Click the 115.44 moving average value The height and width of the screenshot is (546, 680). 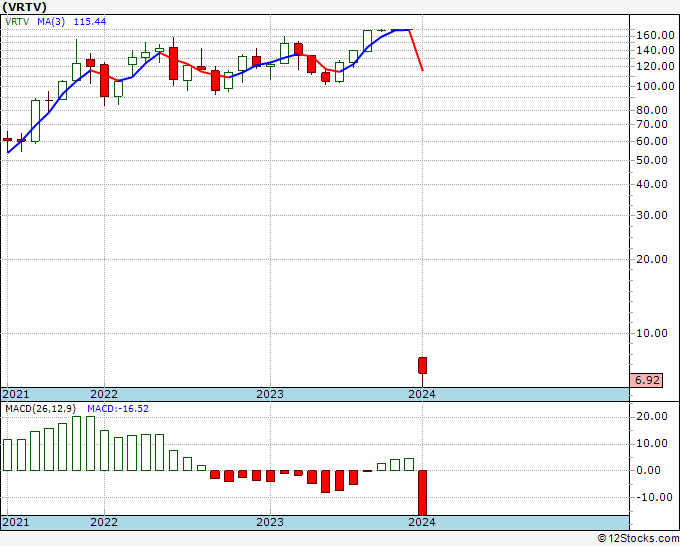click(90, 21)
